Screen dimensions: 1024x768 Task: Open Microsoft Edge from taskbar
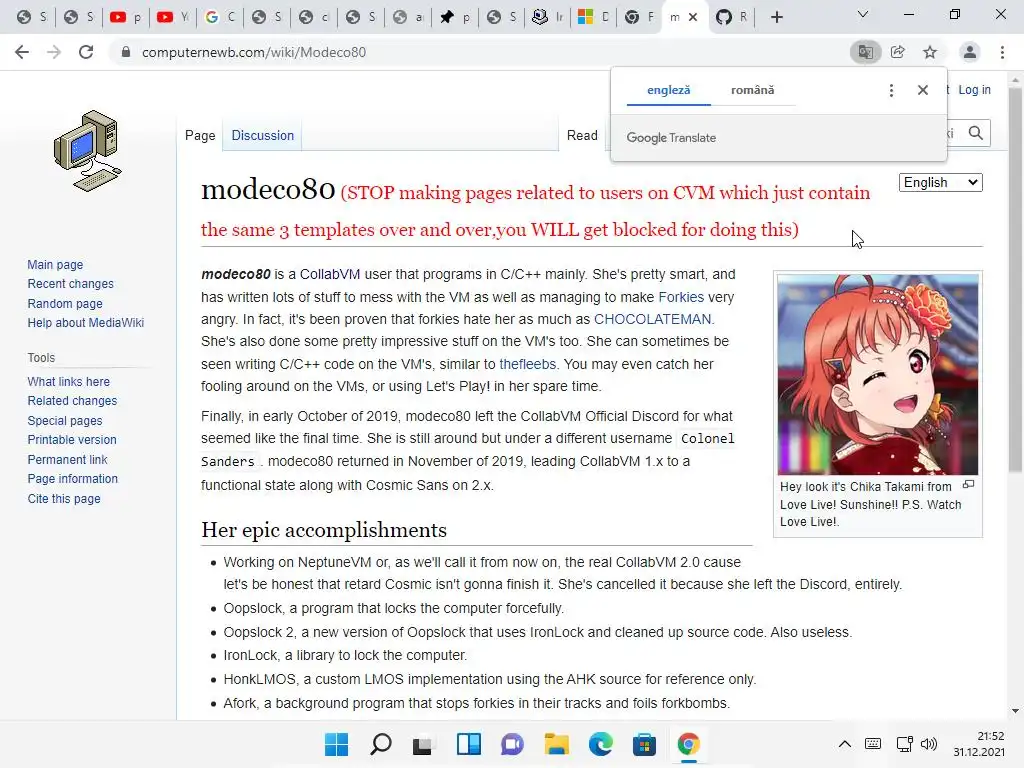(x=601, y=744)
